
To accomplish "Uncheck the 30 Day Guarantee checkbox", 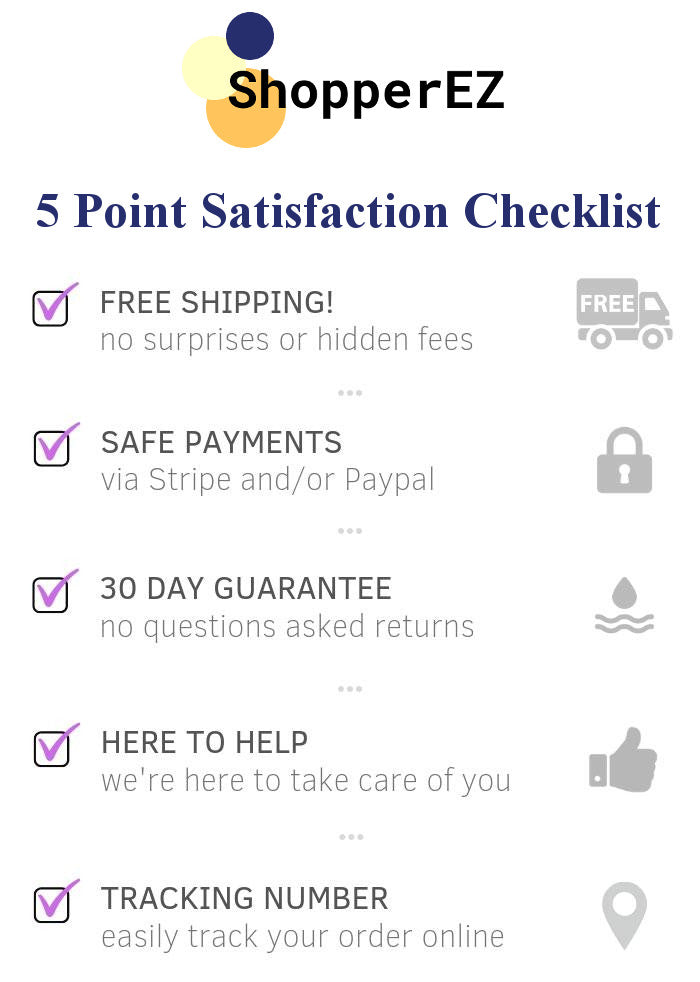I will 51,594.
